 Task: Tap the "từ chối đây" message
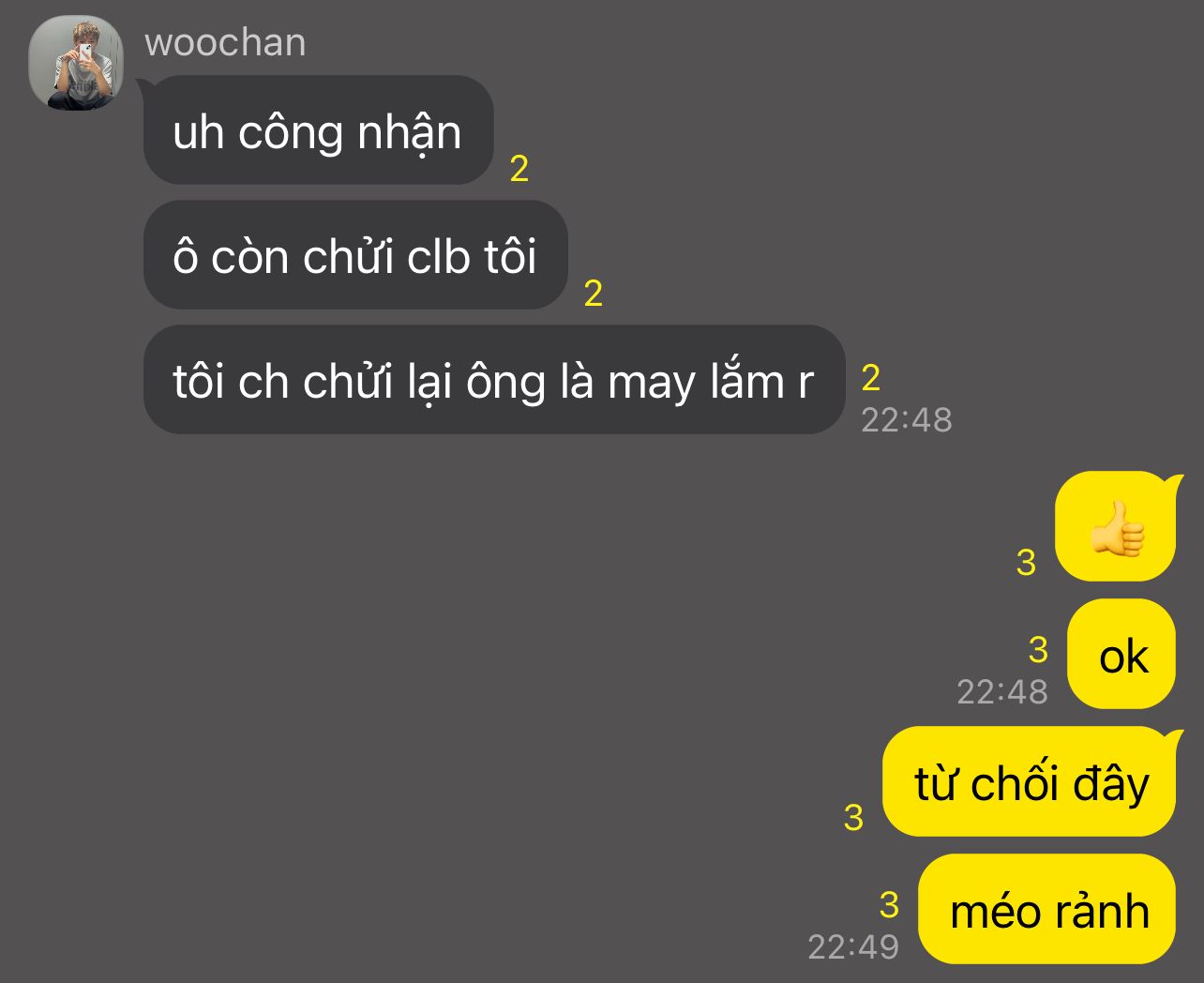coord(1031,781)
